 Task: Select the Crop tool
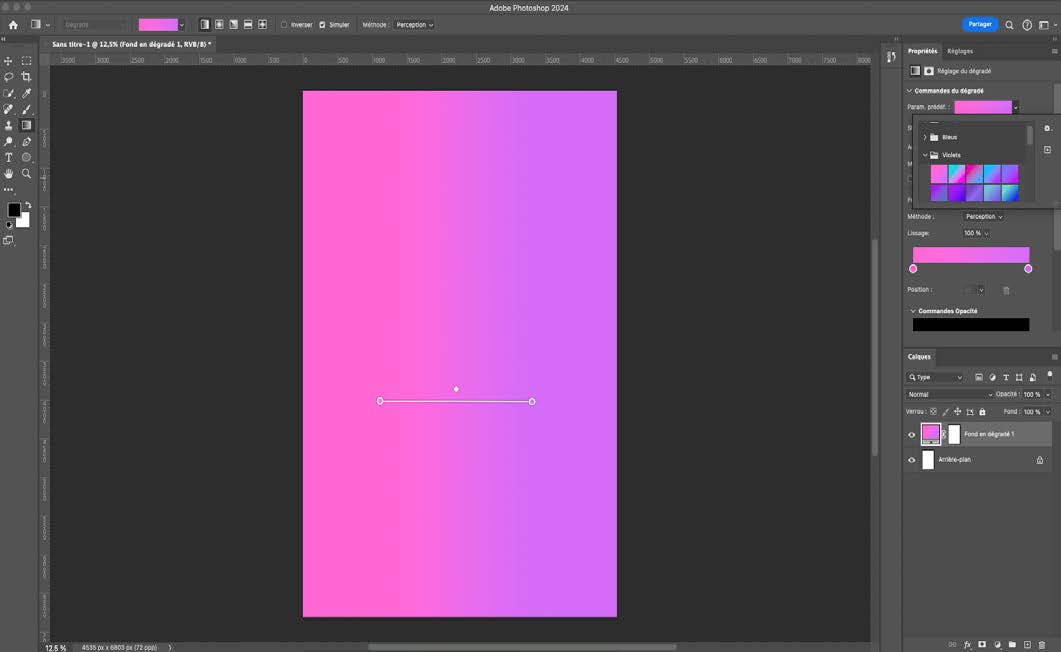[26, 77]
